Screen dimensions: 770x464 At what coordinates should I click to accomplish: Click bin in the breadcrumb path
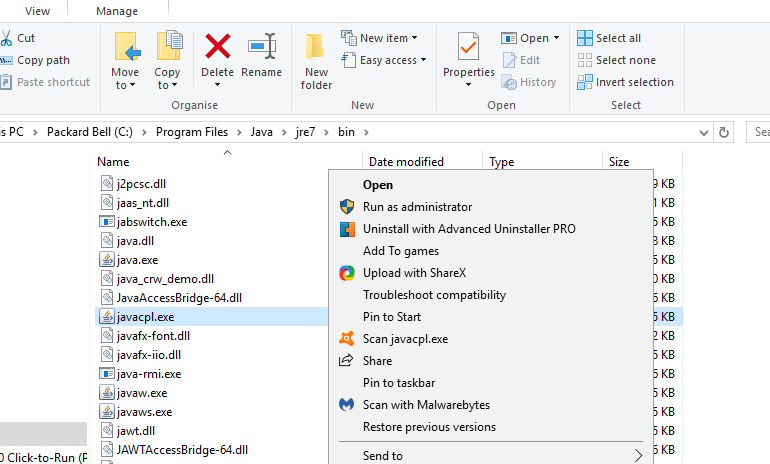(346, 132)
